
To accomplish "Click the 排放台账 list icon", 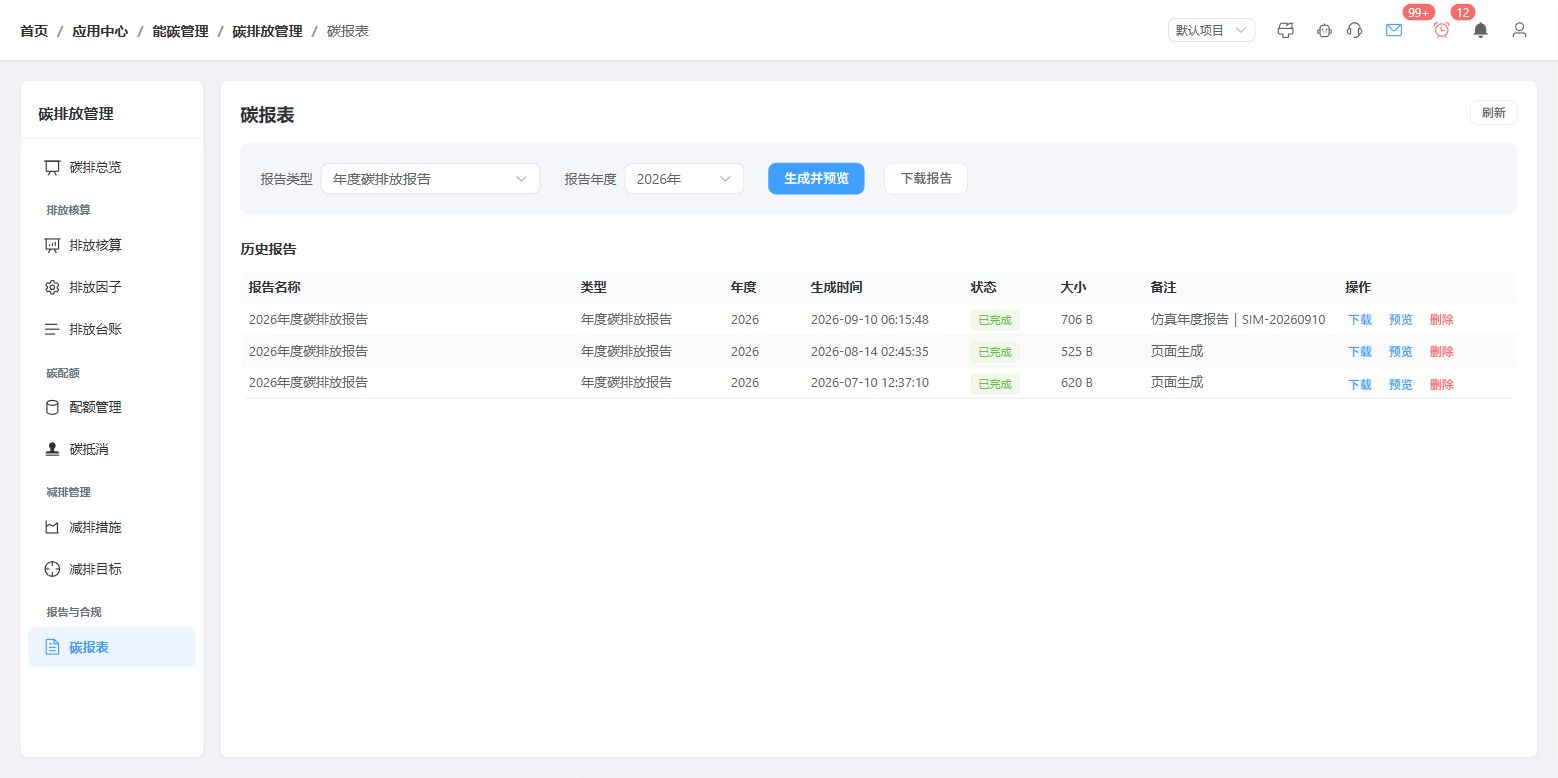I will [53, 329].
